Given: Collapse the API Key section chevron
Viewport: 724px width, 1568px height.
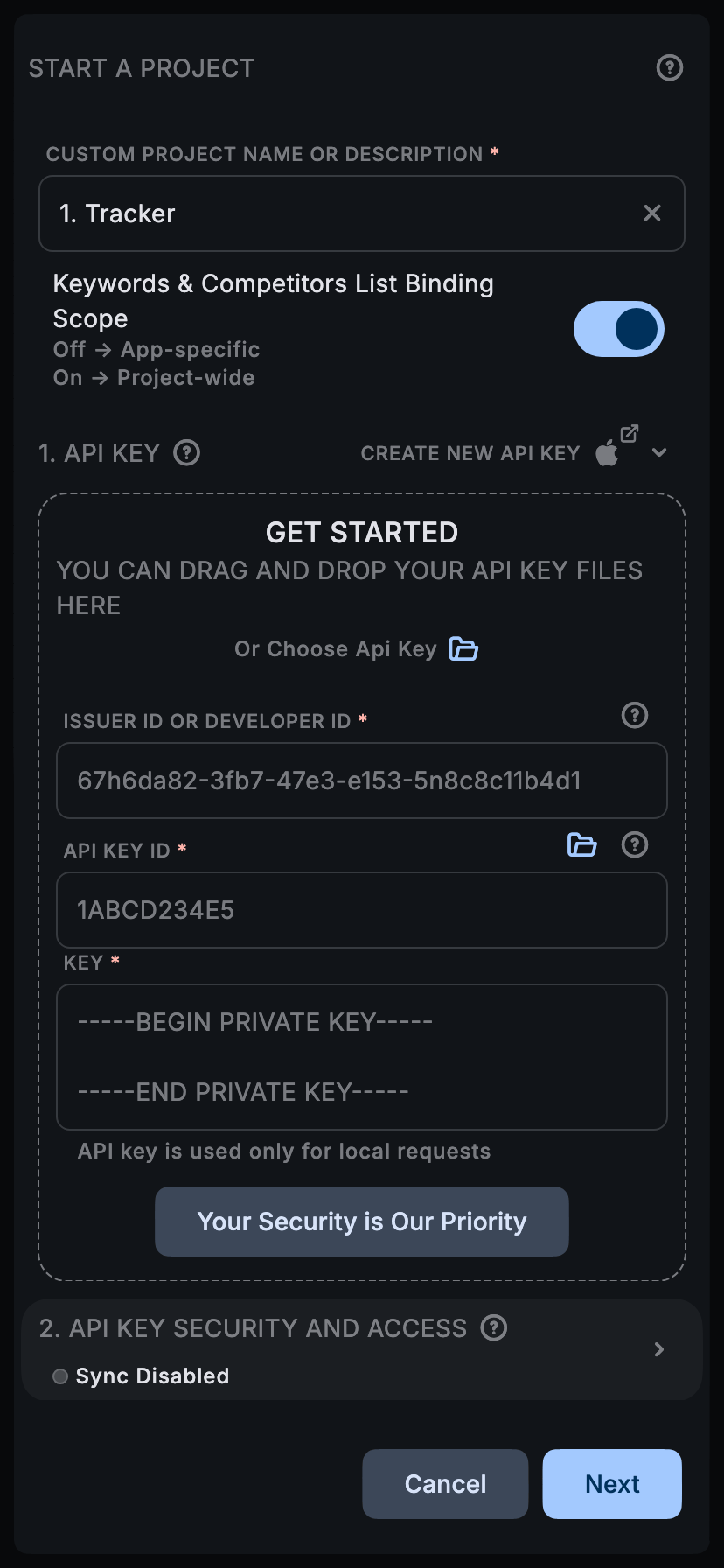Looking at the screenshot, I should (659, 452).
